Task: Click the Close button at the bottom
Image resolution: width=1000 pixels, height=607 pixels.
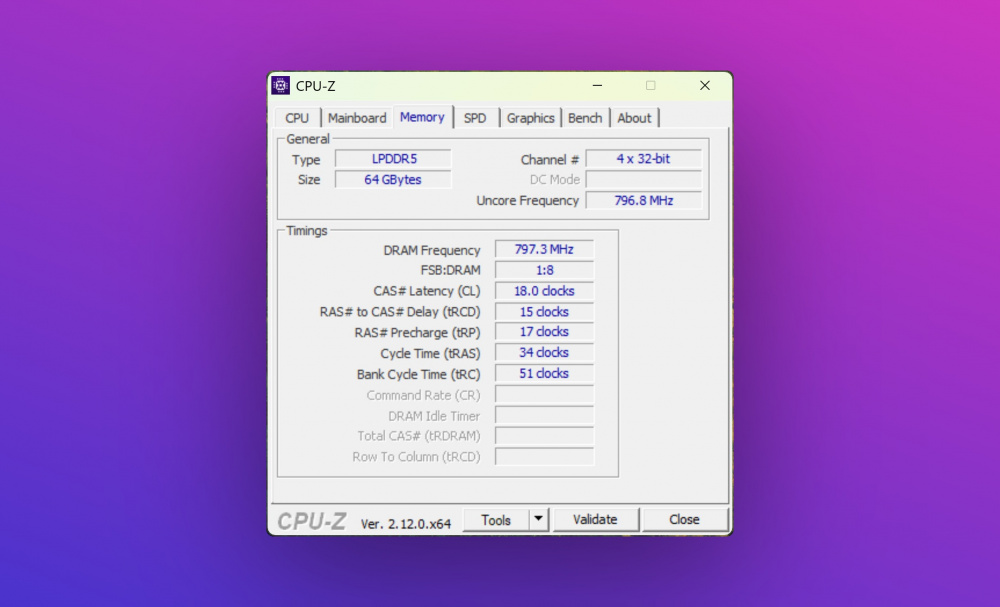Action: (685, 520)
